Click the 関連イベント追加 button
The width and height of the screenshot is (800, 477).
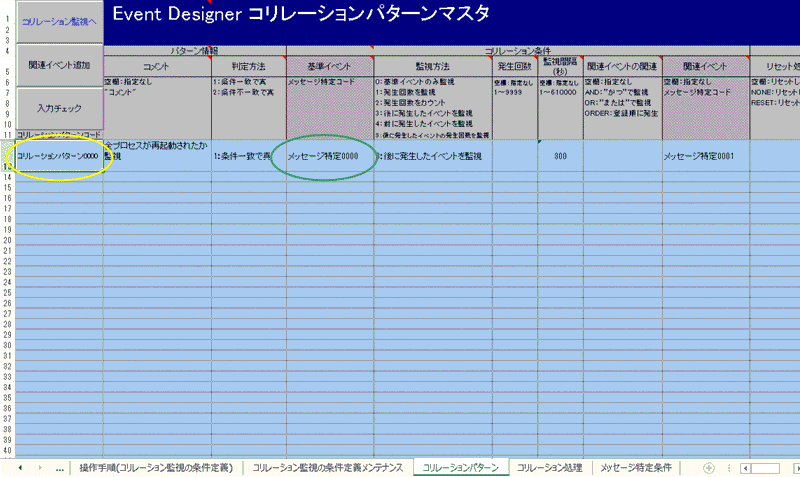coord(60,65)
